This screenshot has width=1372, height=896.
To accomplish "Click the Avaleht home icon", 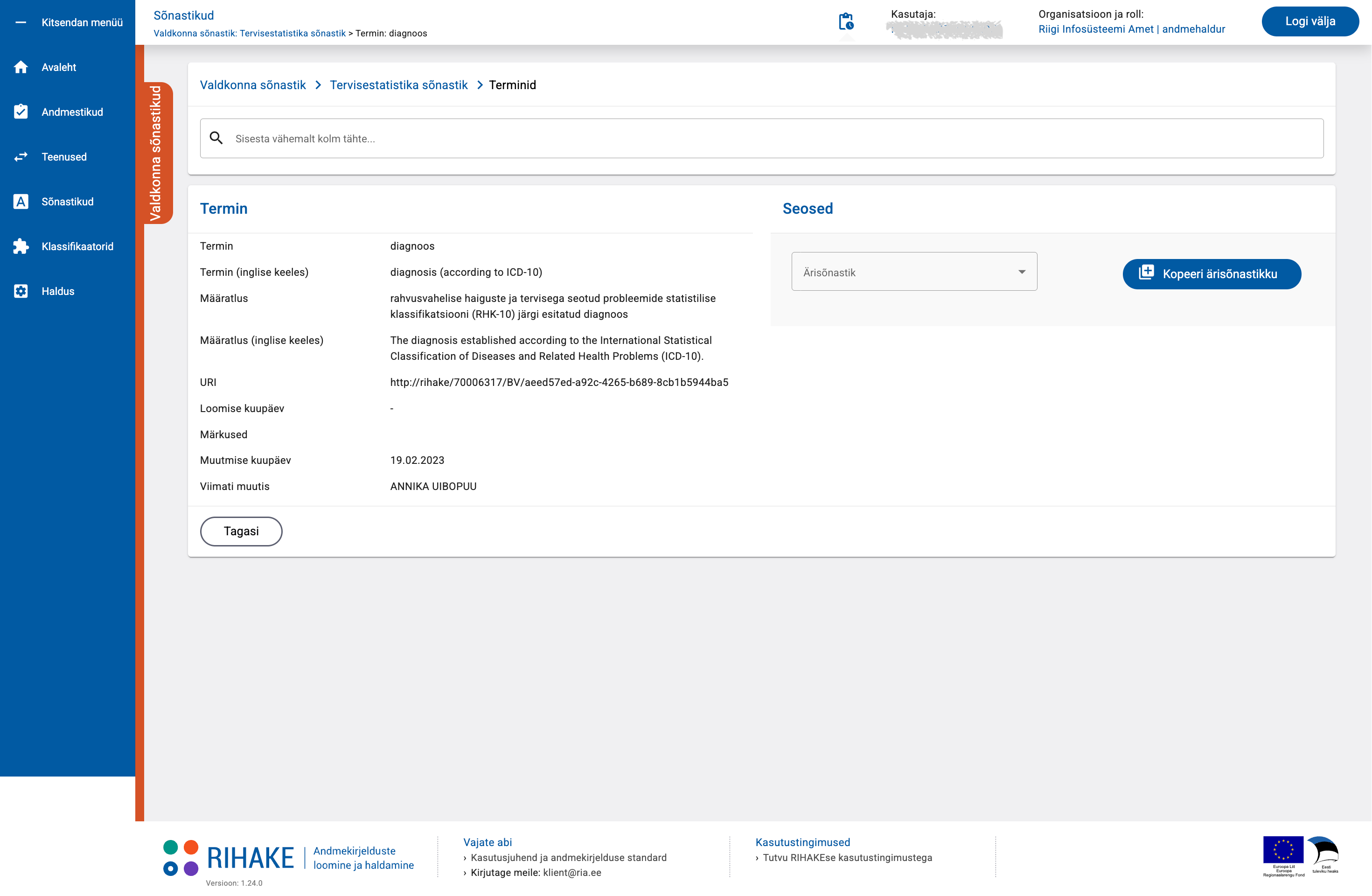I will click(x=21, y=68).
